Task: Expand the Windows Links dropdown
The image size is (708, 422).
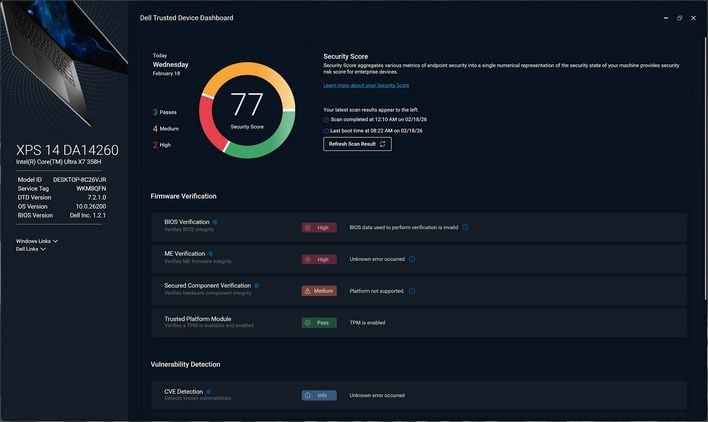Action: pyautogui.click(x=37, y=241)
